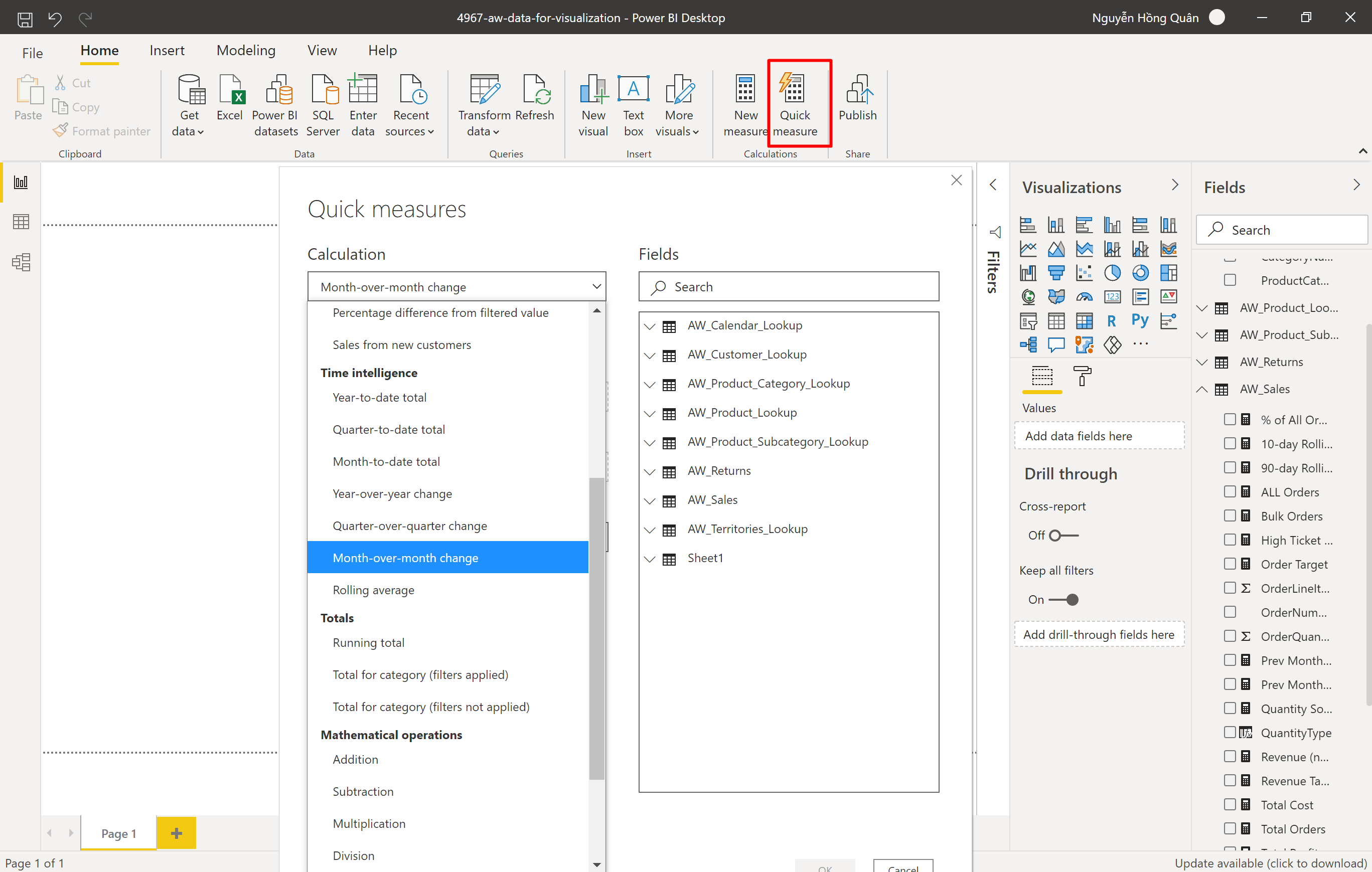Click the Enter data icon
The height and width of the screenshot is (872, 1372).
click(363, 105)
